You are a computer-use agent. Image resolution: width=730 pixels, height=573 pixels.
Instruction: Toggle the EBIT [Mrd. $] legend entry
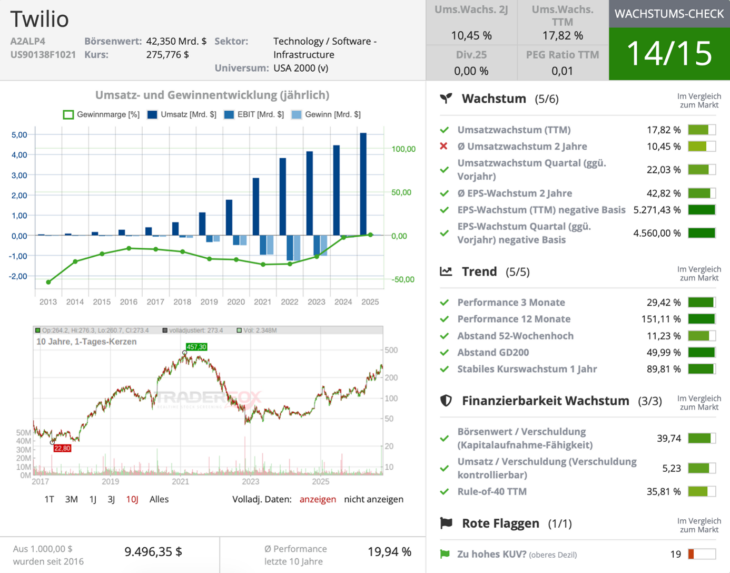tap(254, 115)
